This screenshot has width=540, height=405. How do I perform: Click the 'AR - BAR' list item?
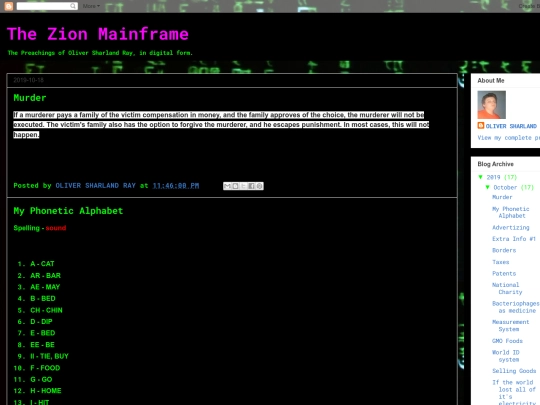45,276
